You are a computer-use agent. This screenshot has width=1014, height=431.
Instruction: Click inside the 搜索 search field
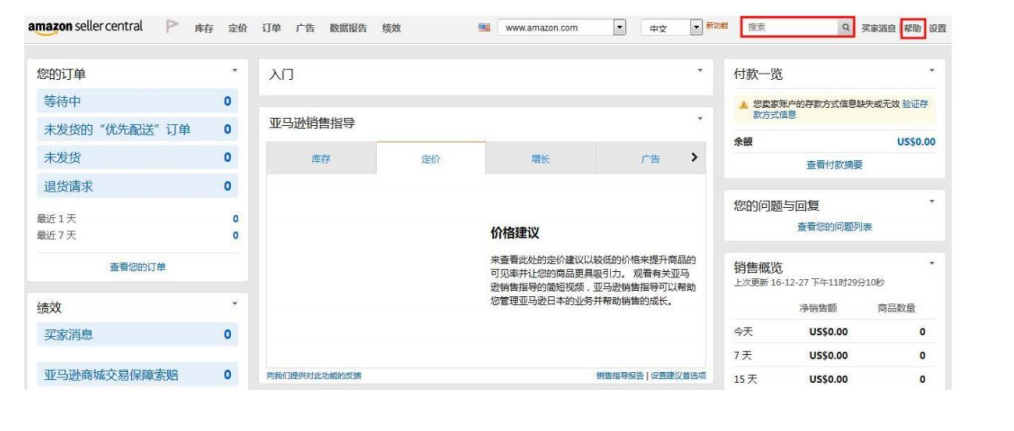point(792,28)
